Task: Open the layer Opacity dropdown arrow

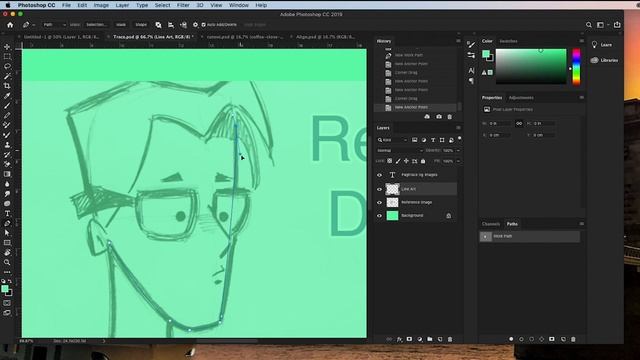Action: click(458, 151)
